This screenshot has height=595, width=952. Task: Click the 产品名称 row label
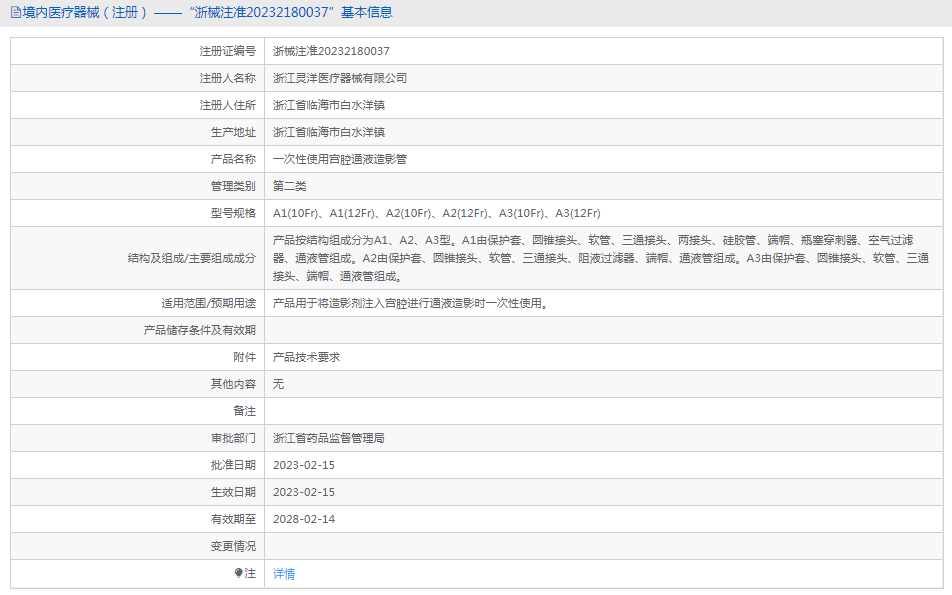tap(233, 159)
